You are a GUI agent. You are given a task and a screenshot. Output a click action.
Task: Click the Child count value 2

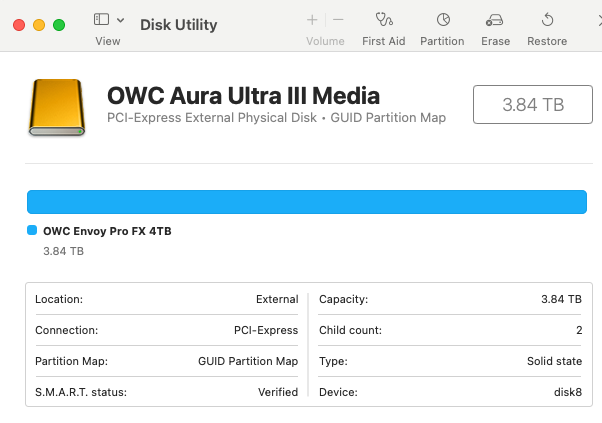tap(579, 330)
